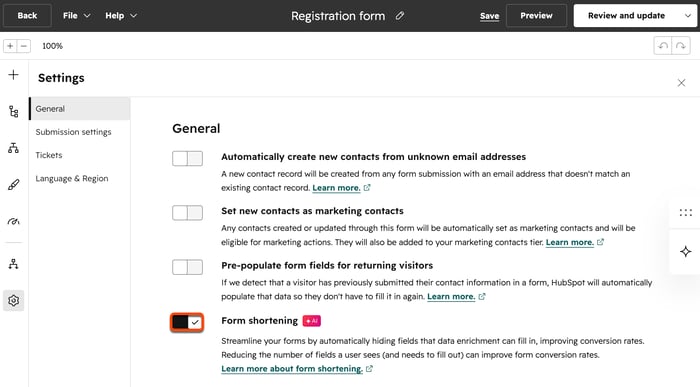Click external link icon after pre-populate Learn more

coord(482,296)
